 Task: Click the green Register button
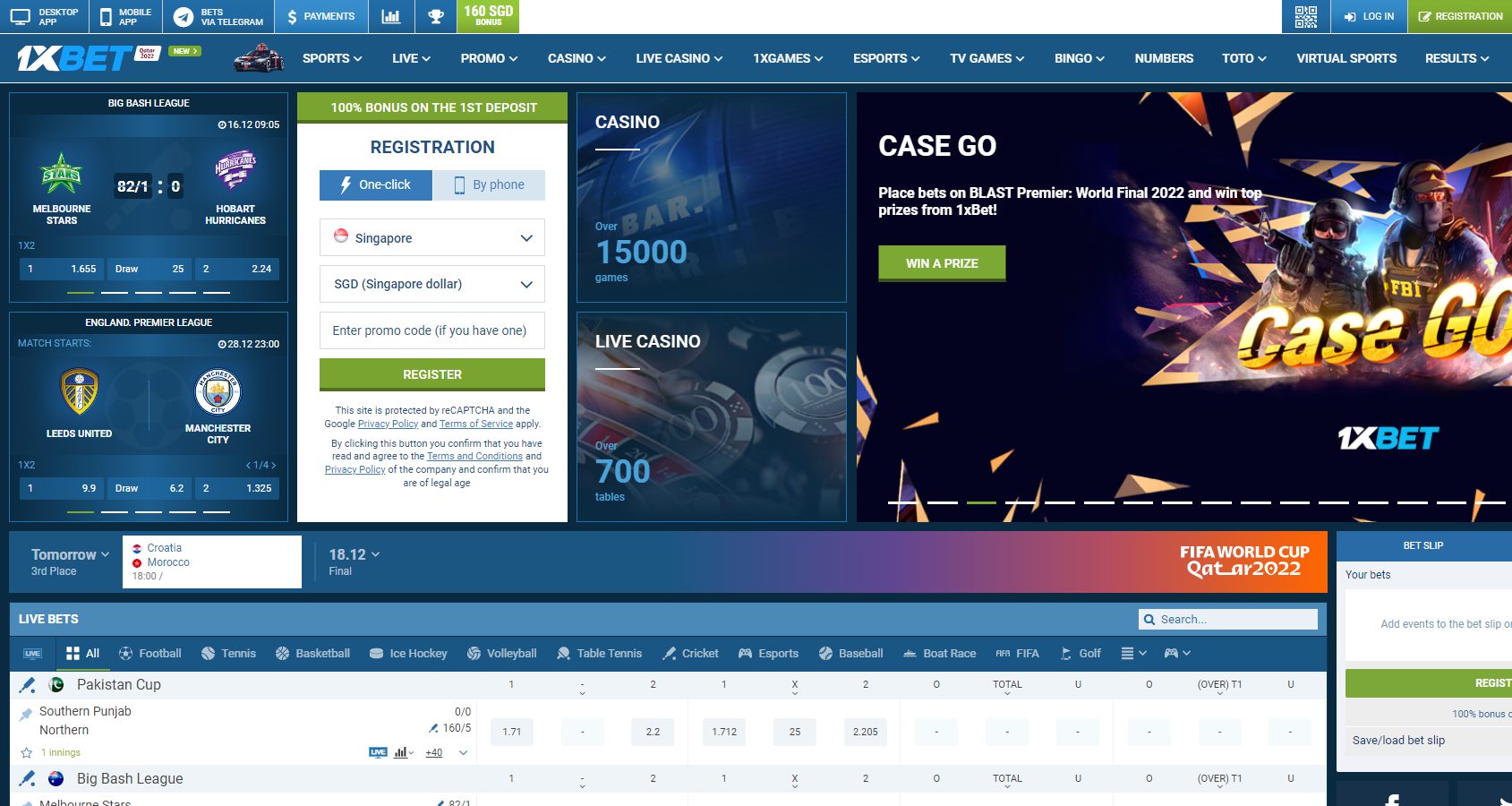(x=432, y=374)
